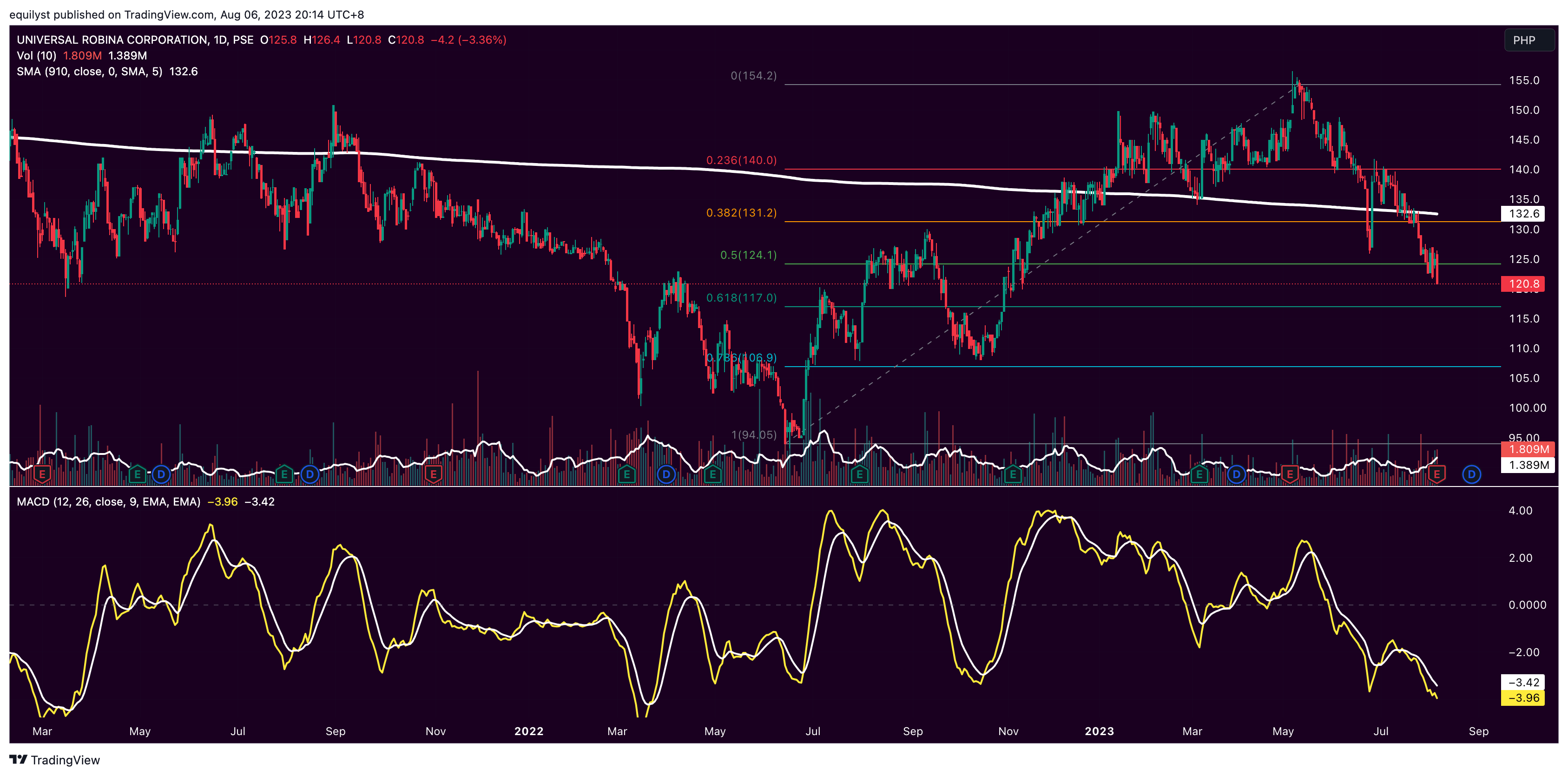Image resolution: width=1568 pixels, height=776 pixels.
Task: Select the MACD (12, 26, close, 9, EMA, EMA) legend
Action: coord(108,501)
